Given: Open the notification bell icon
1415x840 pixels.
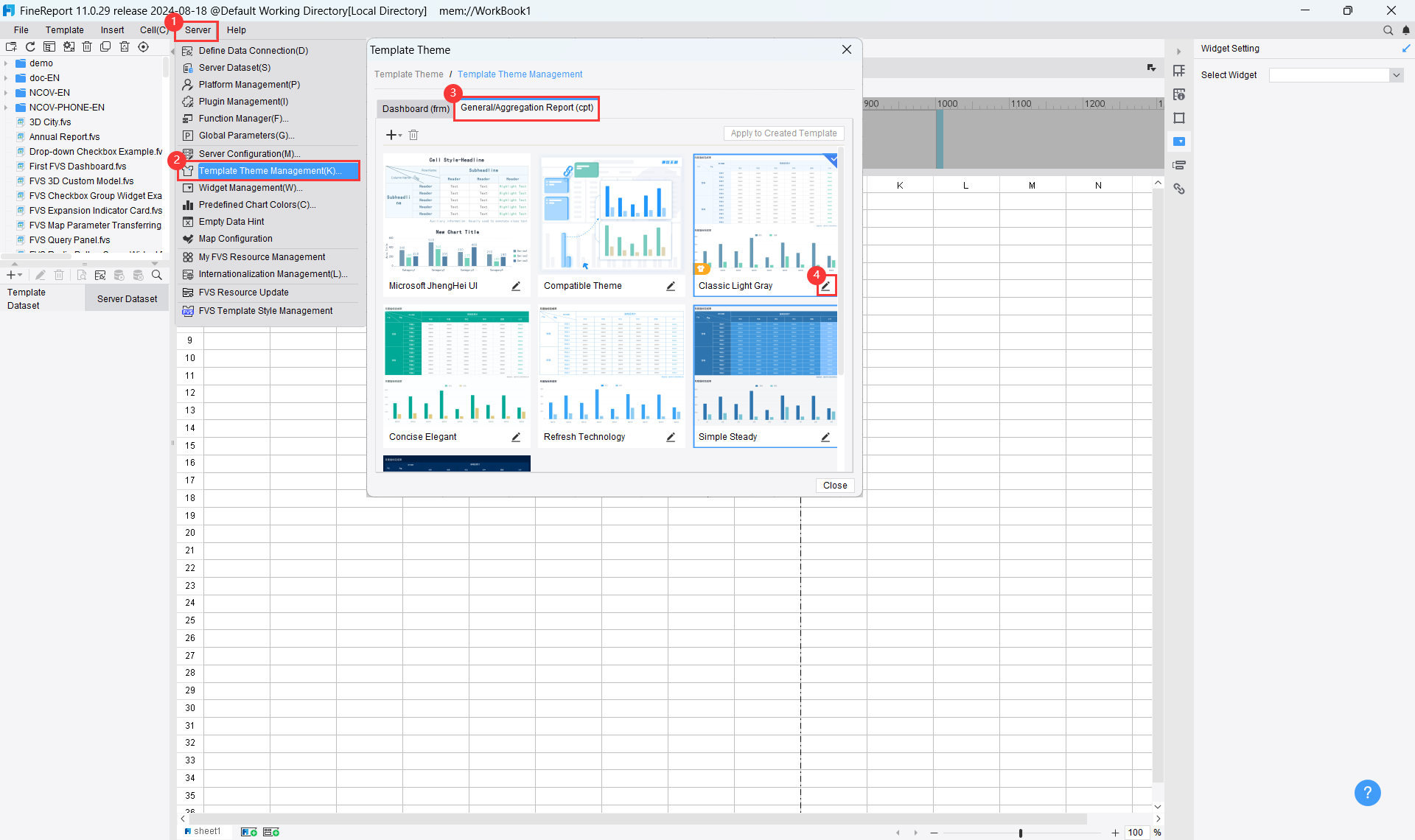Looking at the screenshot, I should [x=1406, y=30].
